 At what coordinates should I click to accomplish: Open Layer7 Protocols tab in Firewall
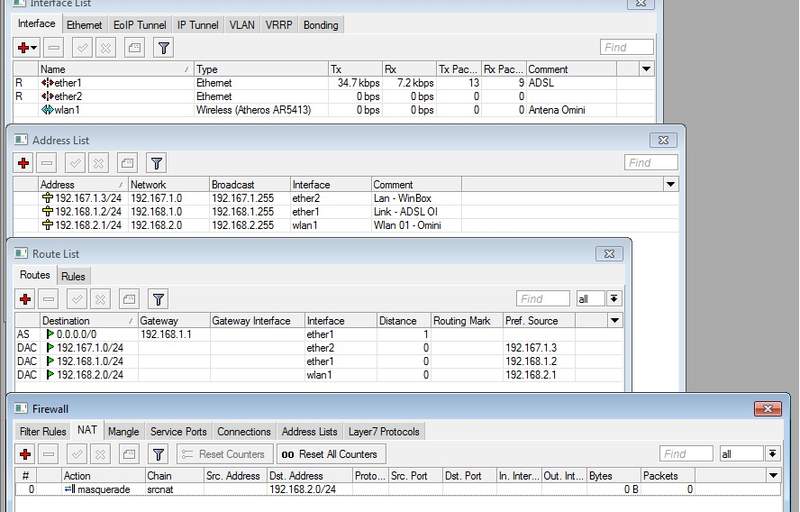[x=384, y=431]
